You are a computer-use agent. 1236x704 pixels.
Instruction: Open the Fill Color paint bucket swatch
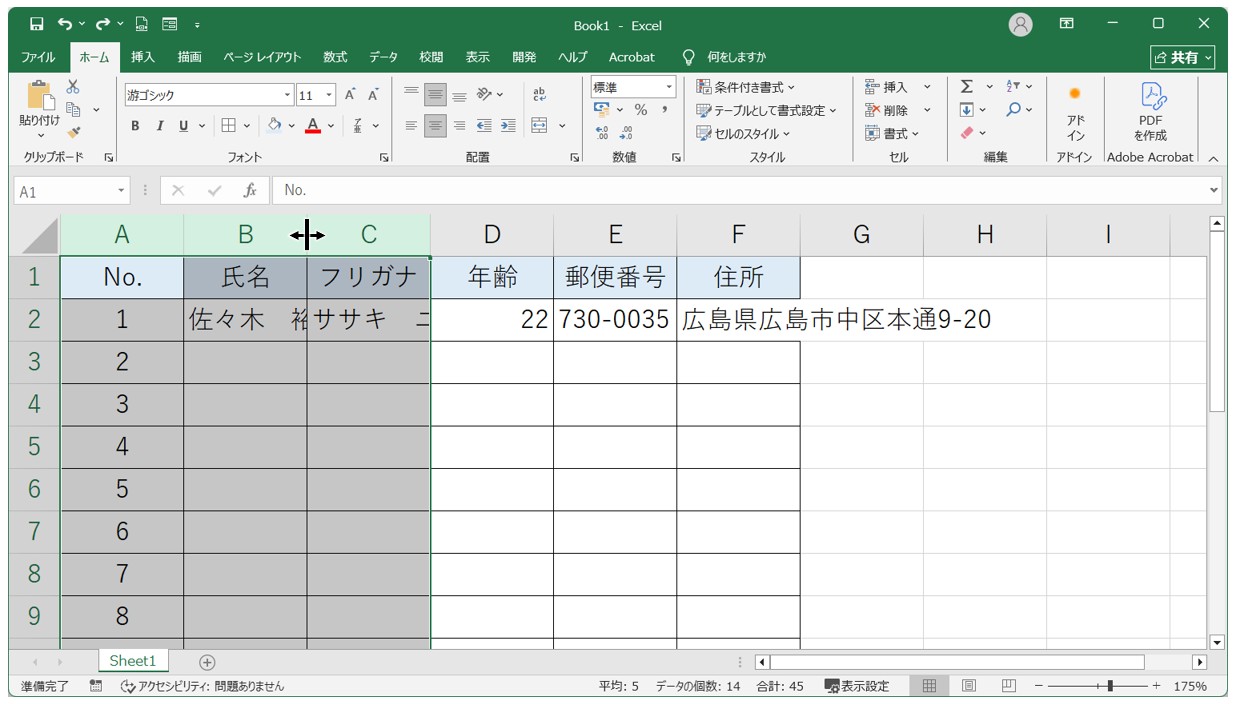(274, 125)
